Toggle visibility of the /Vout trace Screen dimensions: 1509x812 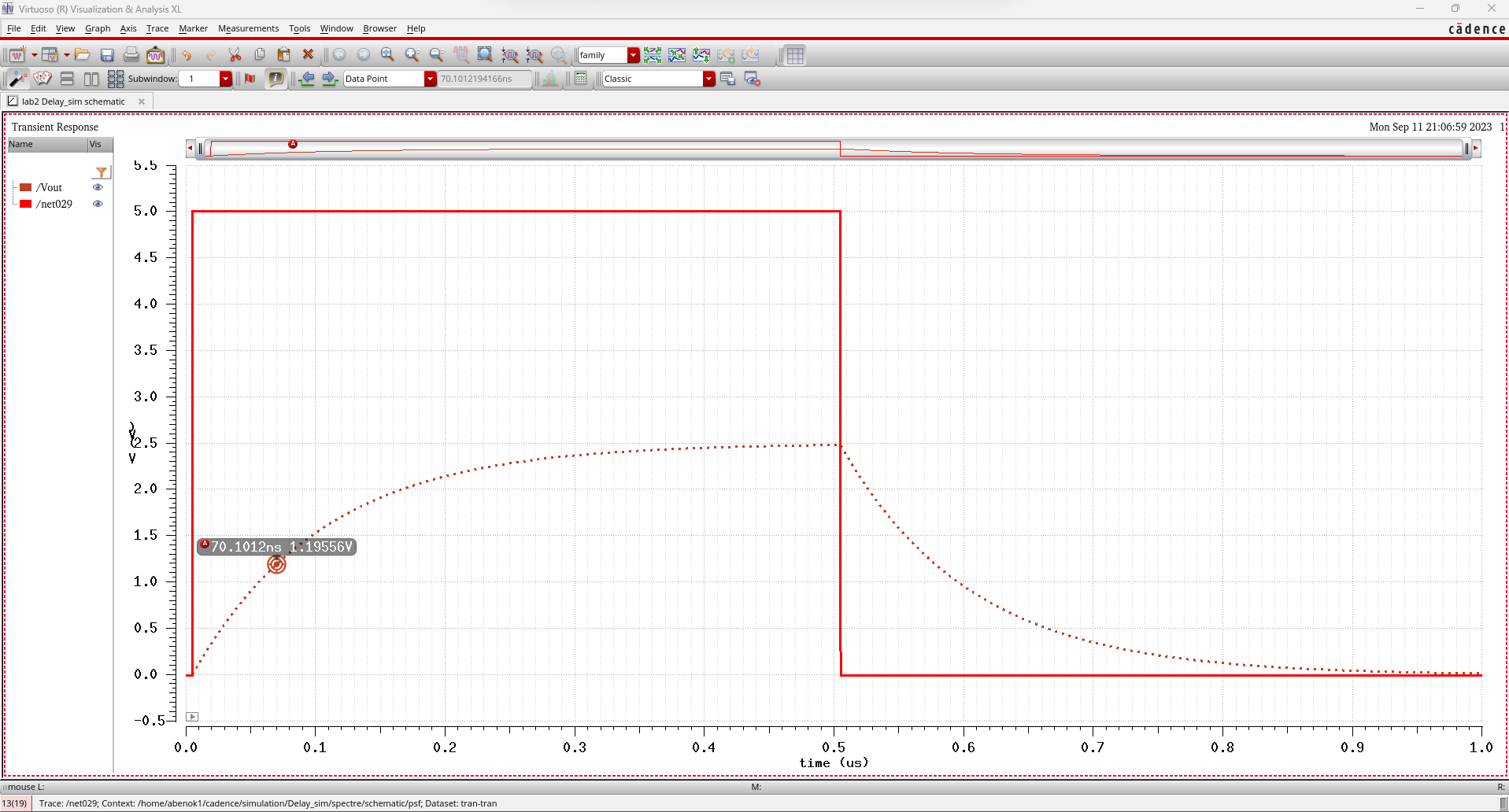click(x=98, y=187)
